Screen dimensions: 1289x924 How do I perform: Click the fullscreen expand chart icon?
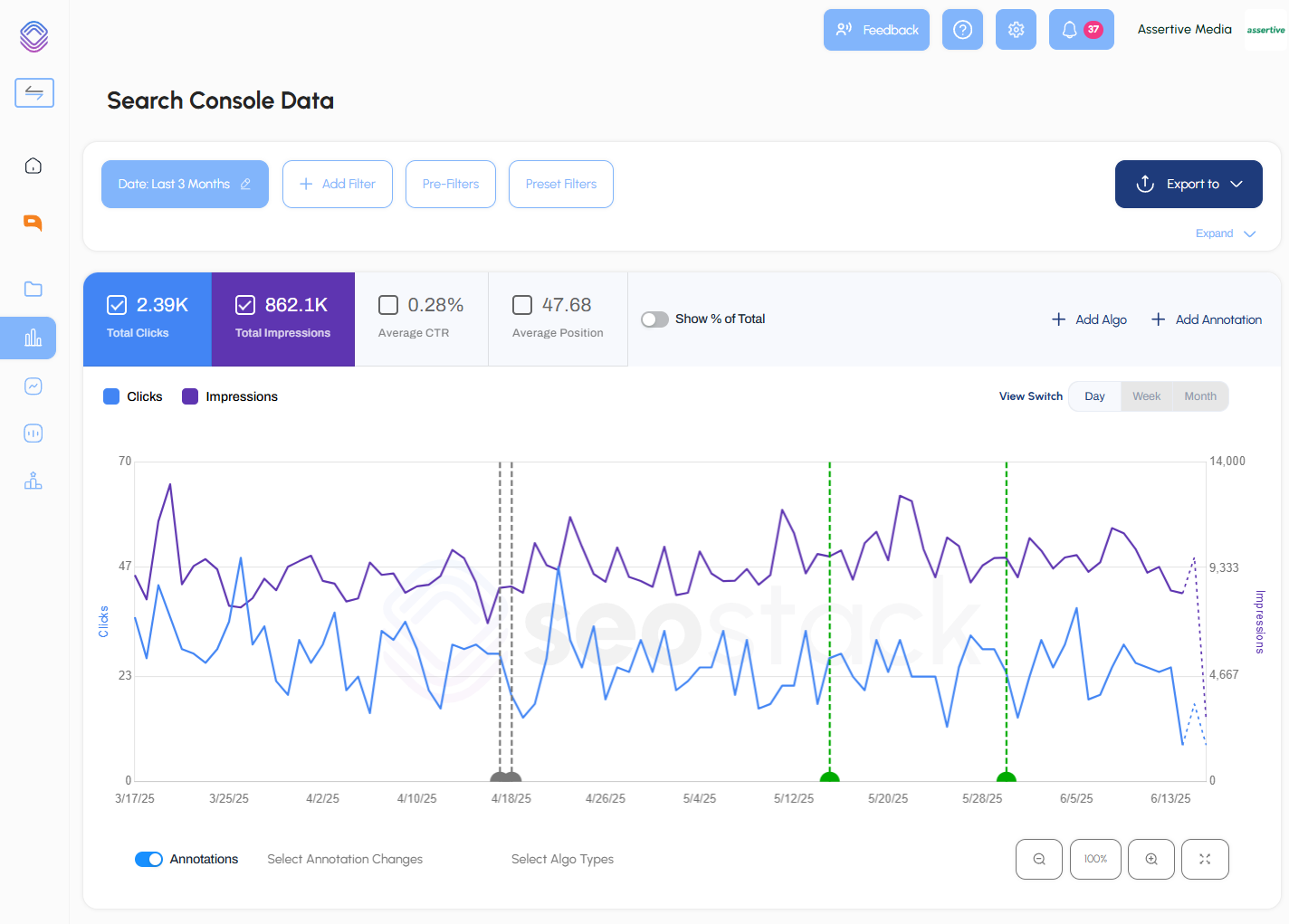click(1205, 859)
